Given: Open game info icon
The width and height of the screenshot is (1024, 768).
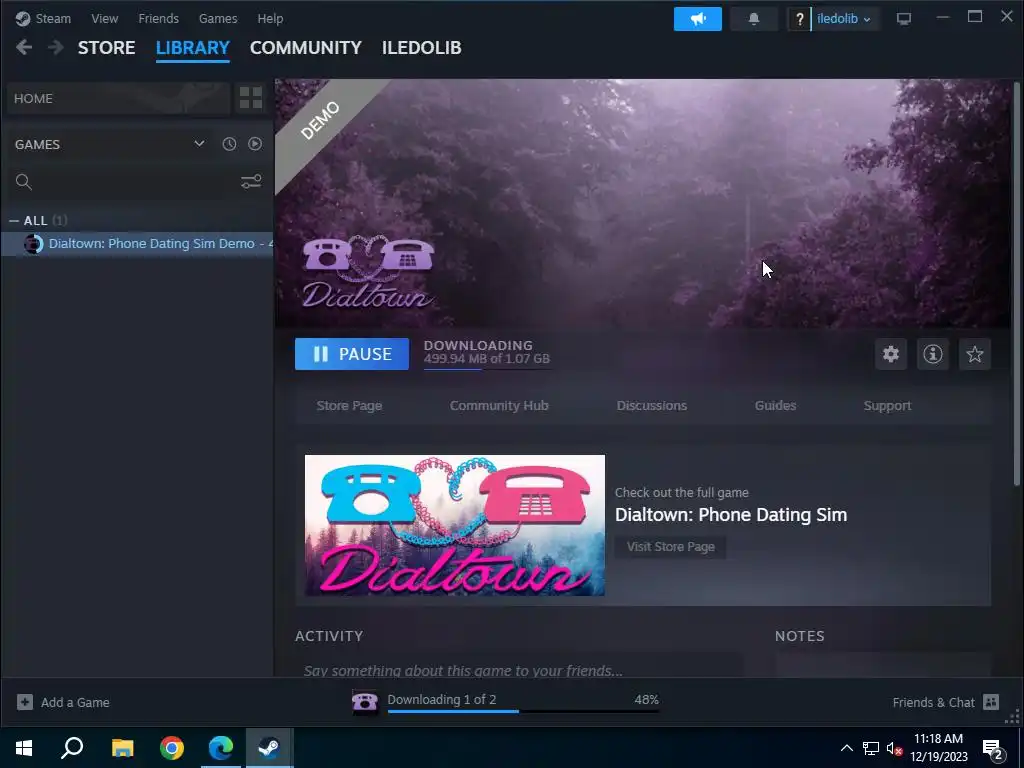Looking at the screenshot, I should 933,354.
